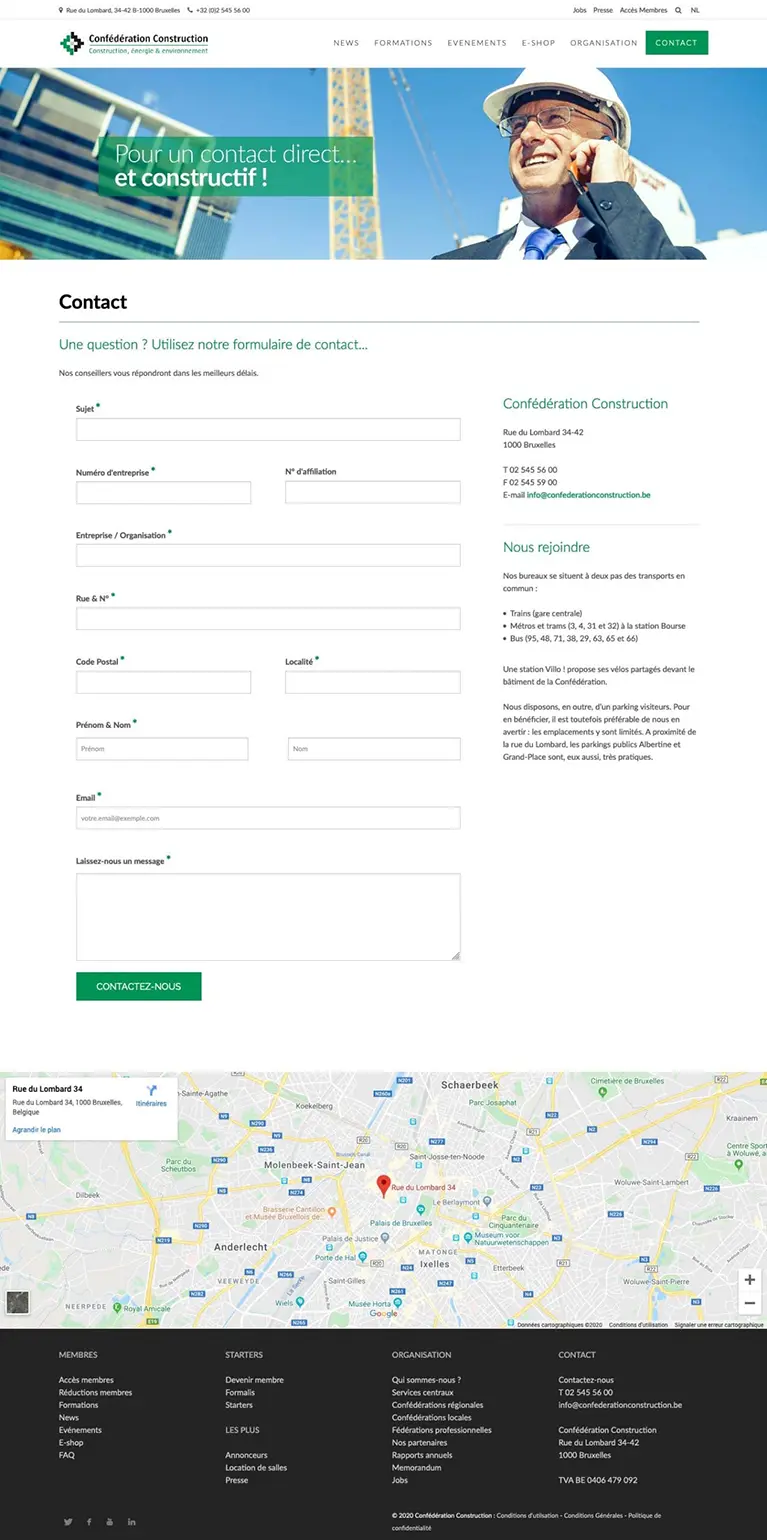This screenshot has width=767, height=1540.
Task: Click the Confédération Construction logo
Action: point(134,43)
